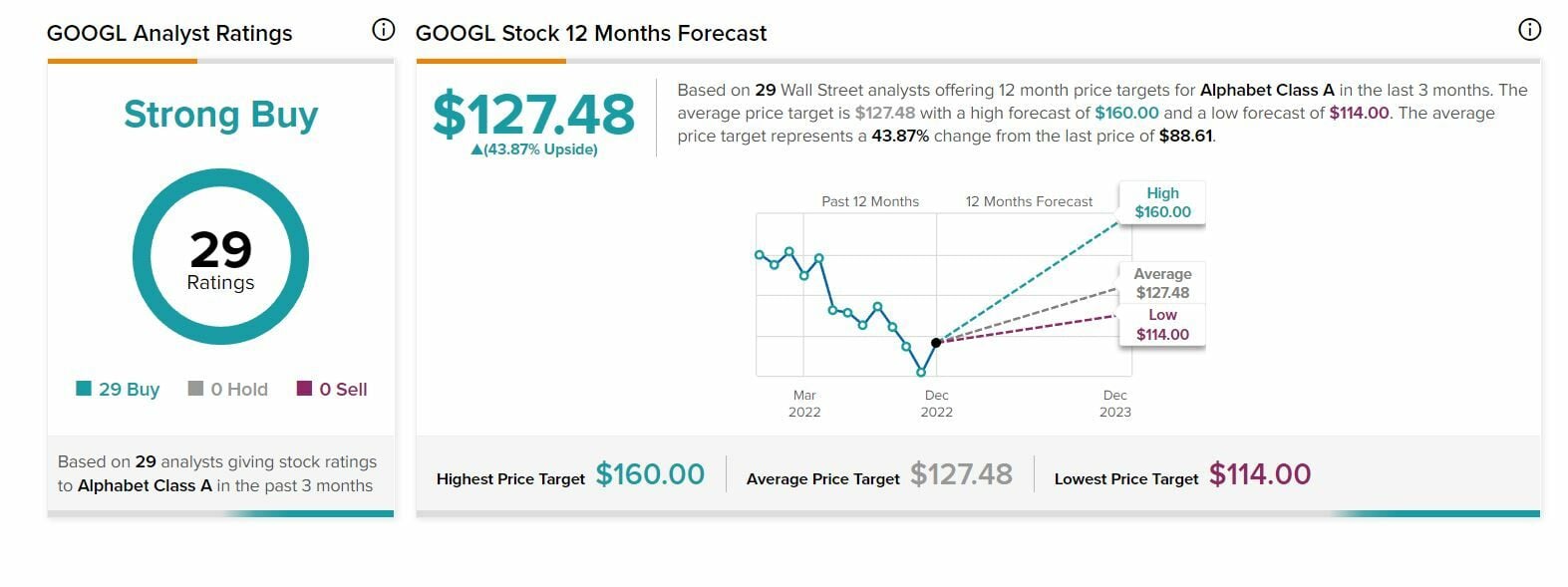Click Alphabet Class A in ratings footer
The width and height of the screenshot is (1568, 587).
pos(145,485)
